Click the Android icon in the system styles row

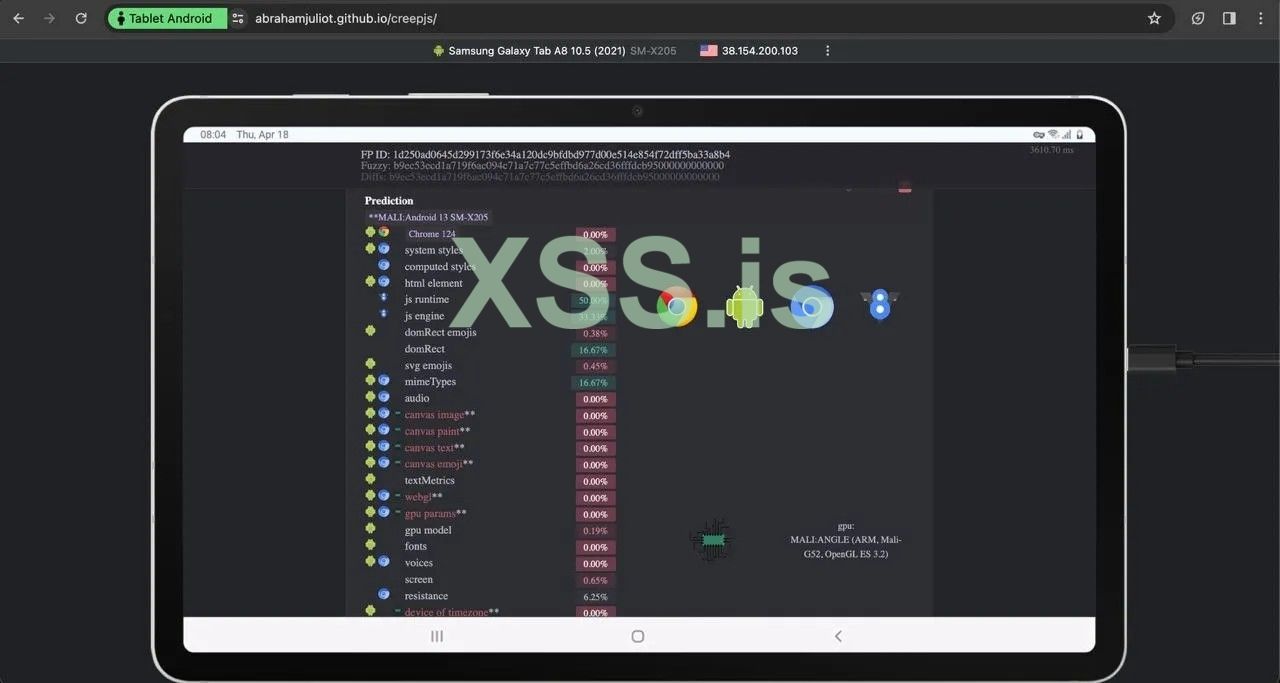(x=370, y=248)
